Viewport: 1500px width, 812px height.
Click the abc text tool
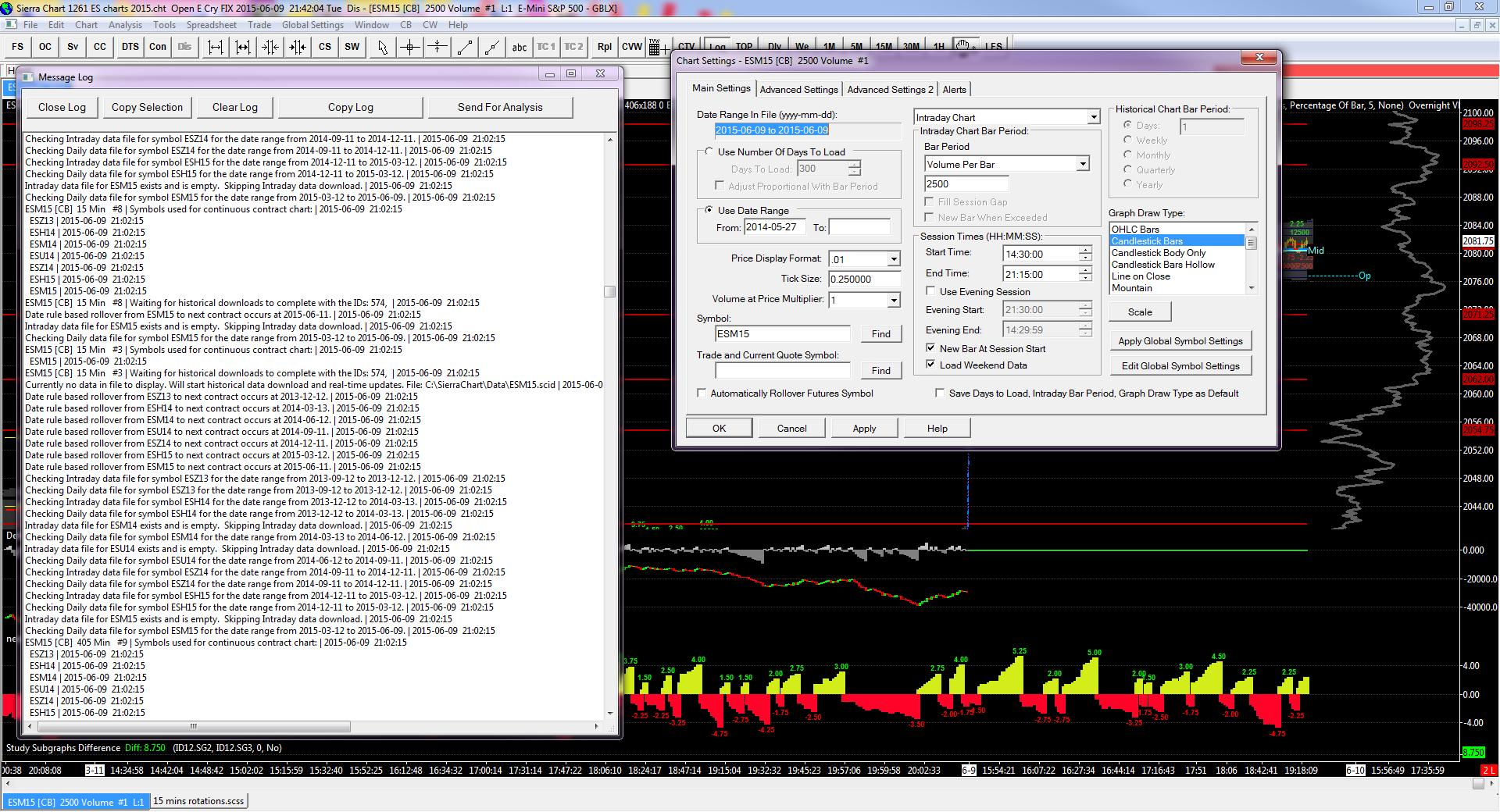pos(520,47)
